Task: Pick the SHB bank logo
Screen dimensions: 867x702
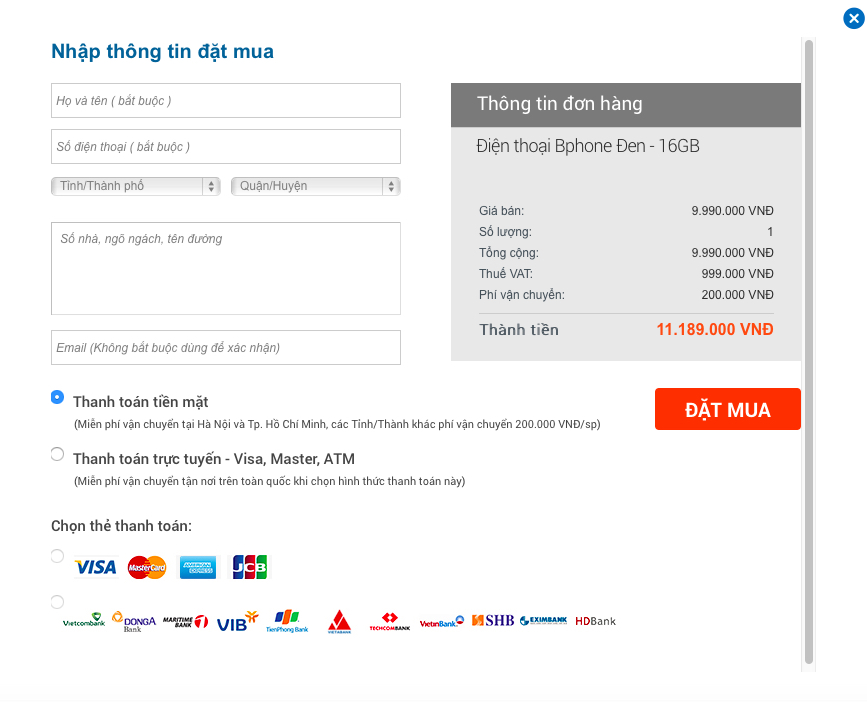Action: 493,621
